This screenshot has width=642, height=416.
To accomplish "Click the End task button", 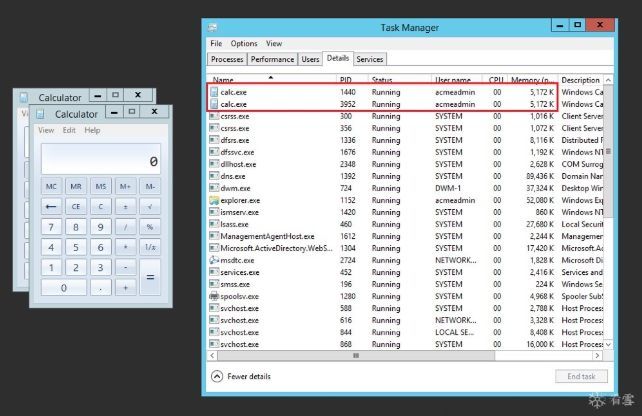I will pyautogui.click(x=581, y=376).
